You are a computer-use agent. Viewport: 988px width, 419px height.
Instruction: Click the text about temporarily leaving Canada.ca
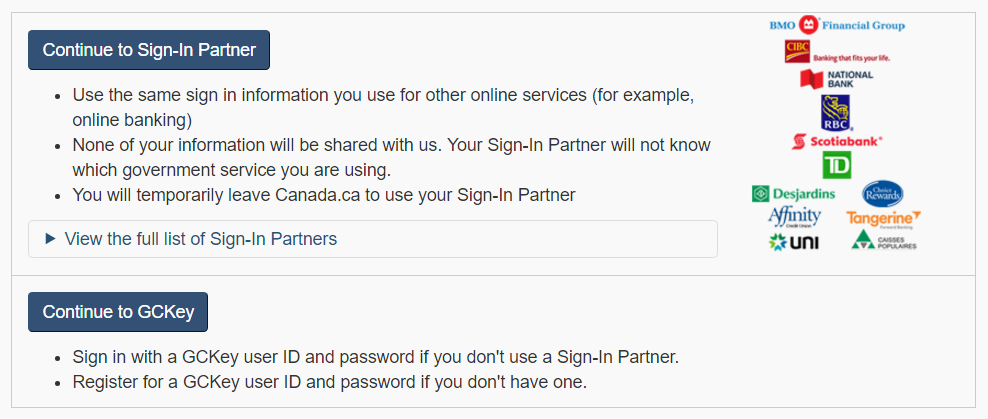tap(324, 195)
